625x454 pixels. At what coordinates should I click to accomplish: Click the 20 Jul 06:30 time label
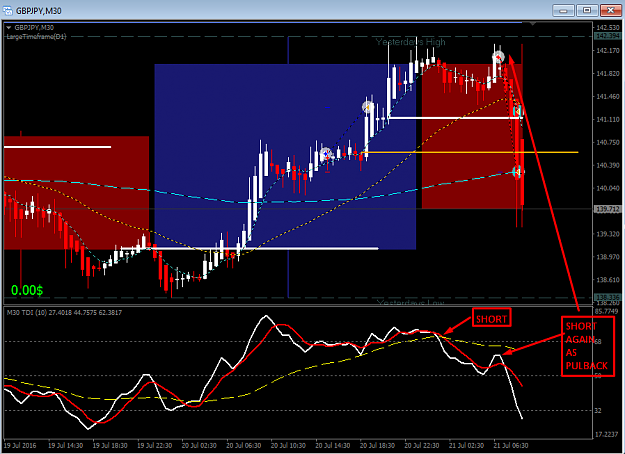tap(244, 445)
